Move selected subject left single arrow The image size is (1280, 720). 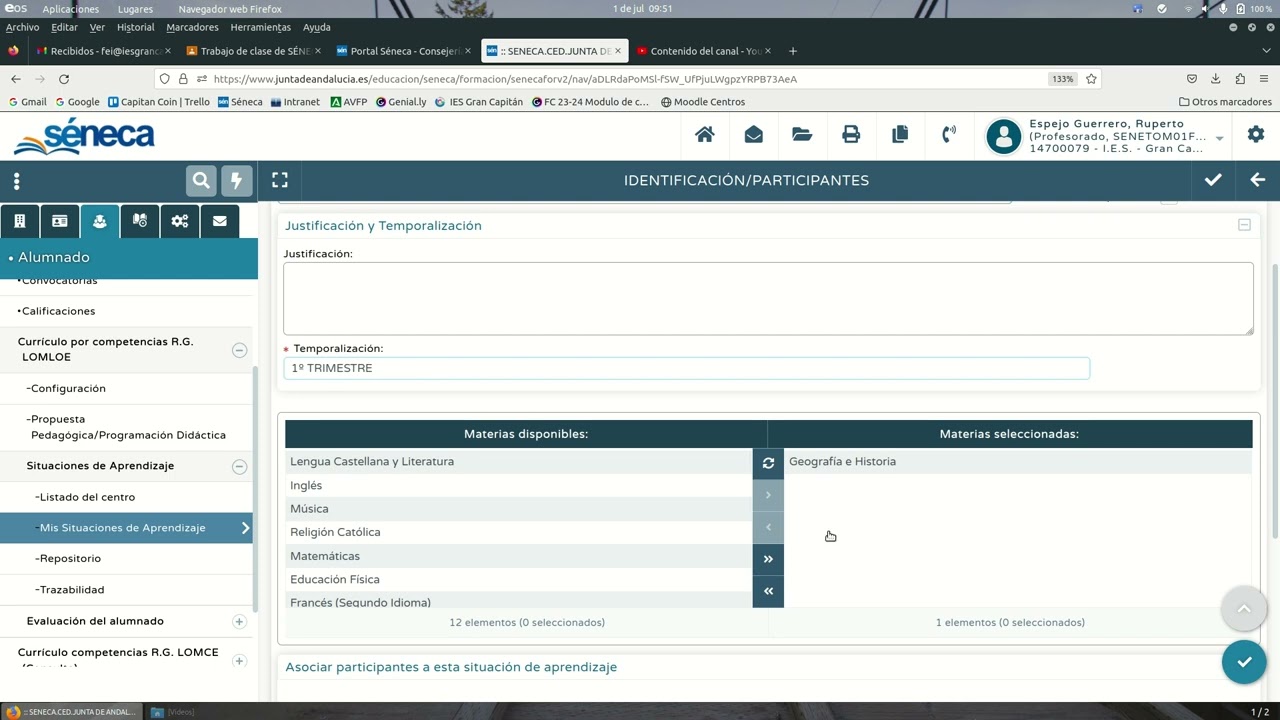(768, 527)
